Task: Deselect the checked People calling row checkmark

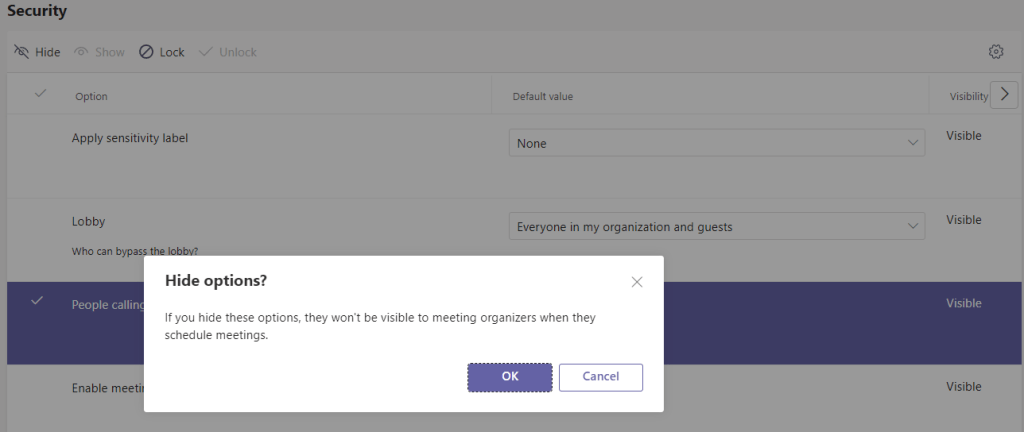Action: (x=38, y=300)
